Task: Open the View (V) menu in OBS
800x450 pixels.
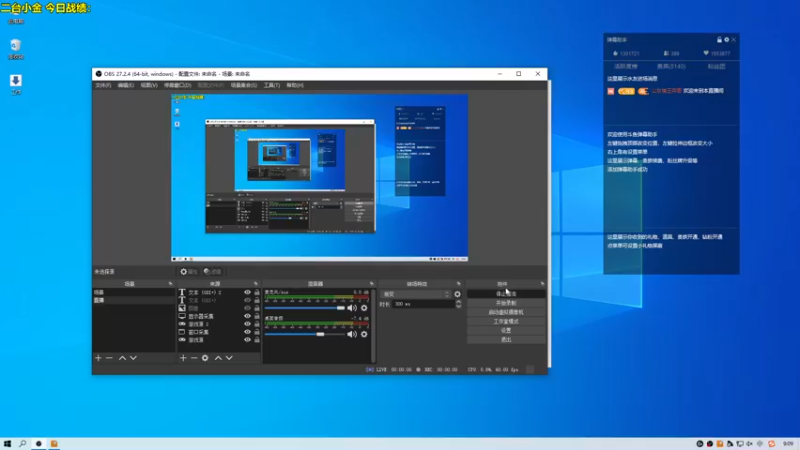Action: [149, 85]
